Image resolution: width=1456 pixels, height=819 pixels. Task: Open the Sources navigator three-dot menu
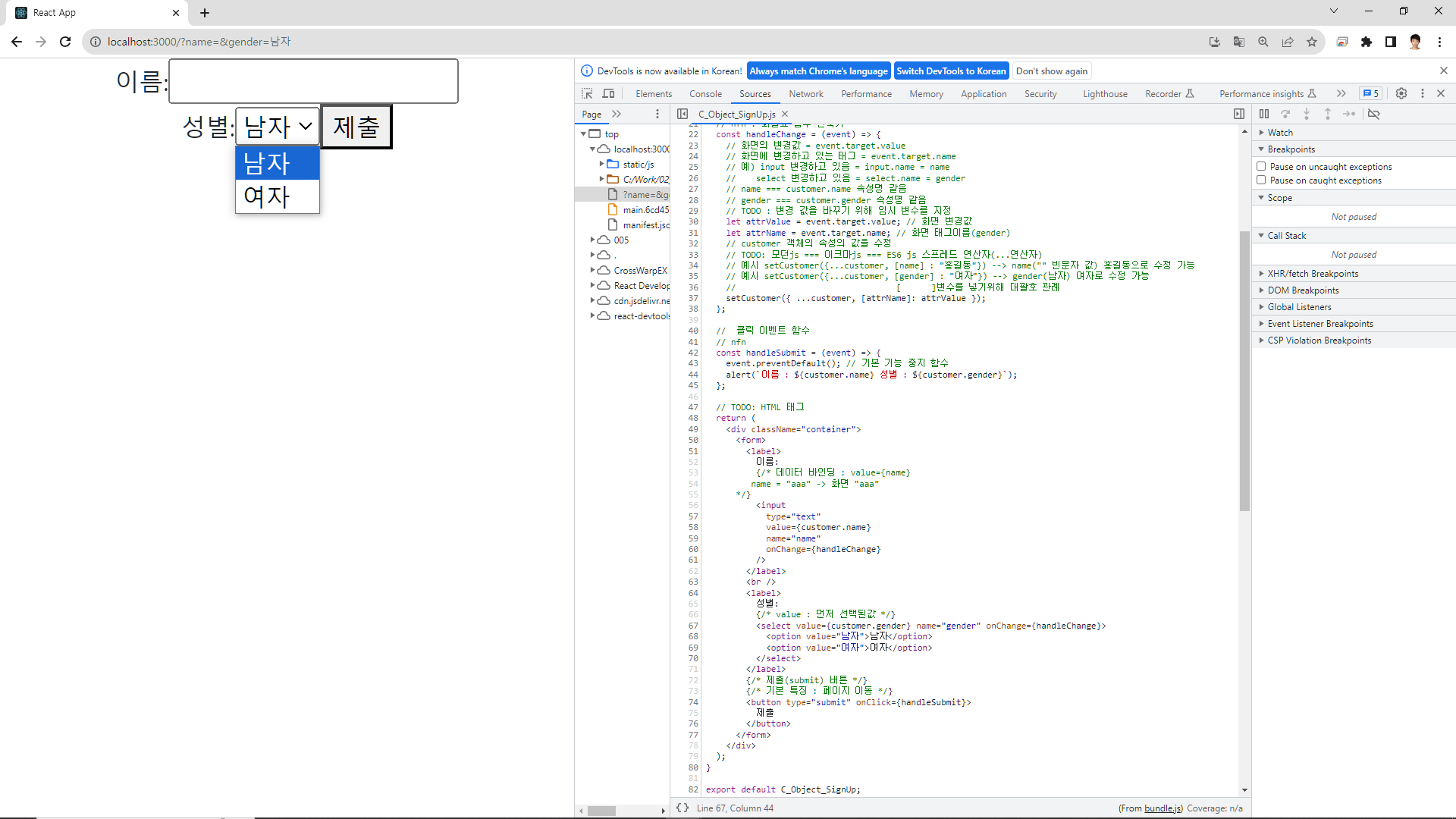click(657, 114)
